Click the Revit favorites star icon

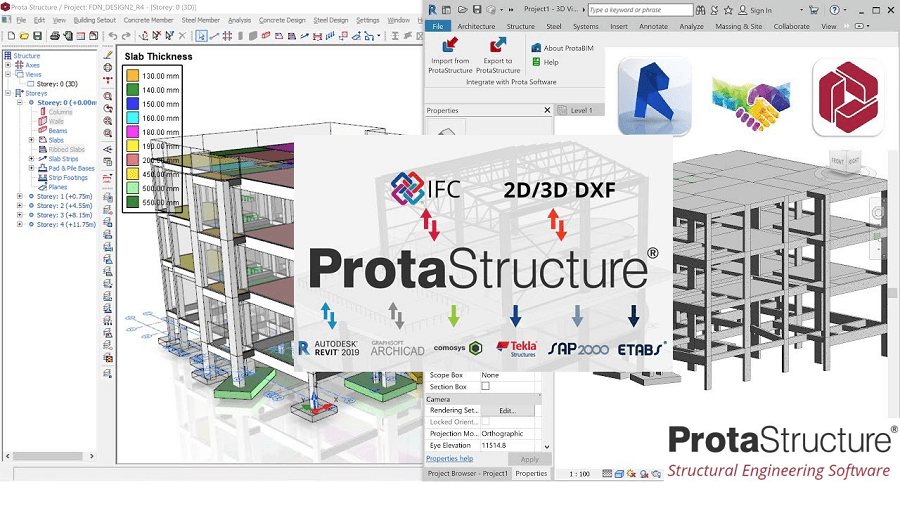[728, 10]
